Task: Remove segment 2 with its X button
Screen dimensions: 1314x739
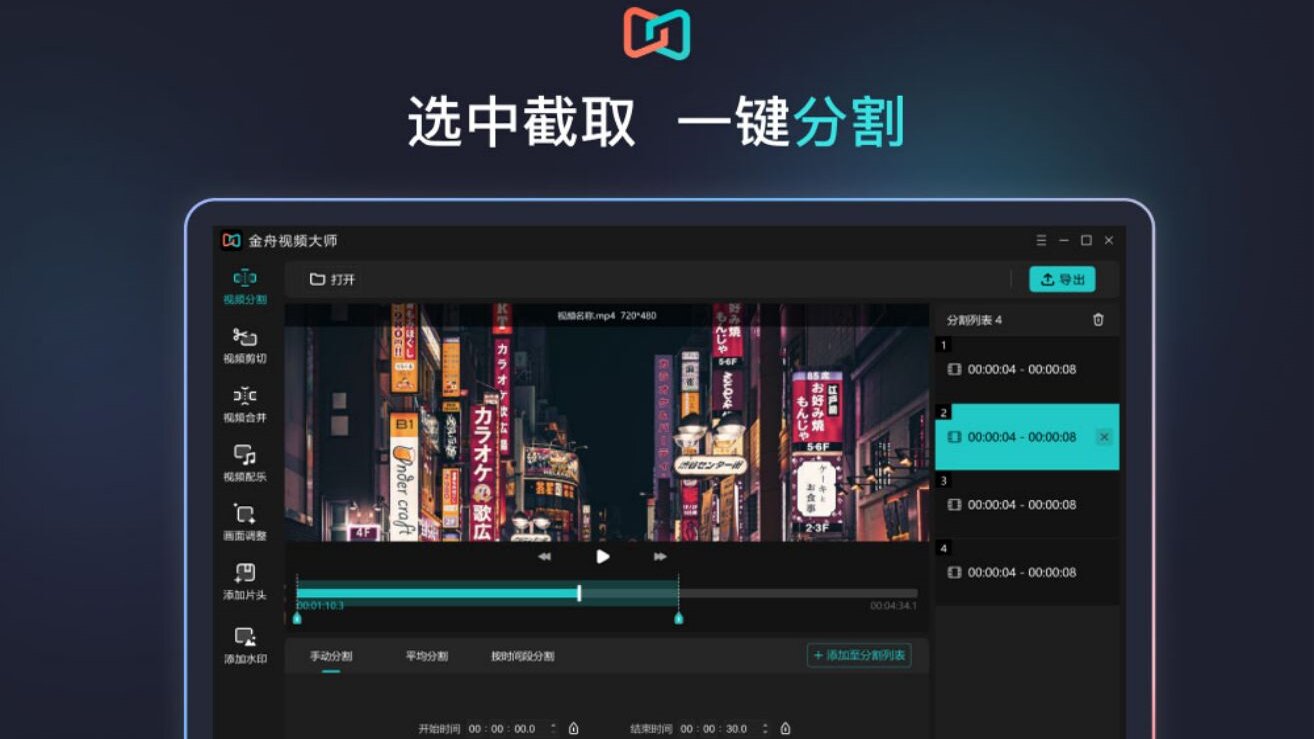Action: pyautogui.click(x=1103, y=437)
